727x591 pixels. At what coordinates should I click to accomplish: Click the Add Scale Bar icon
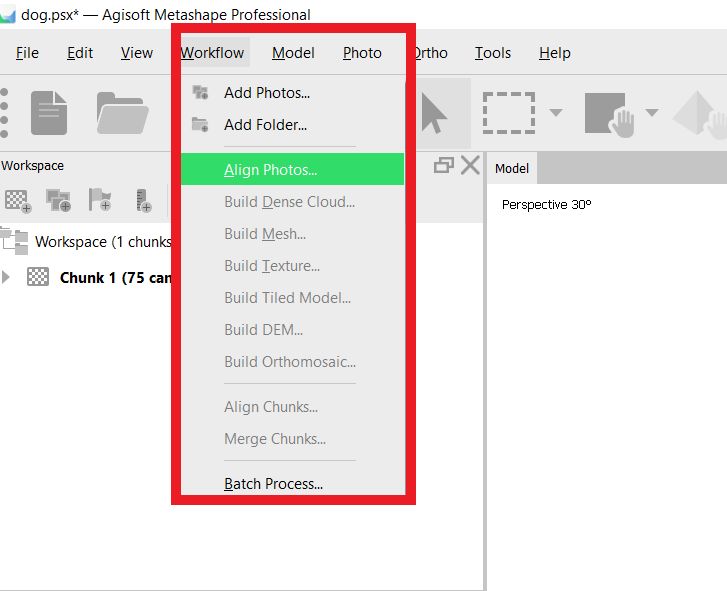point(141,200)
